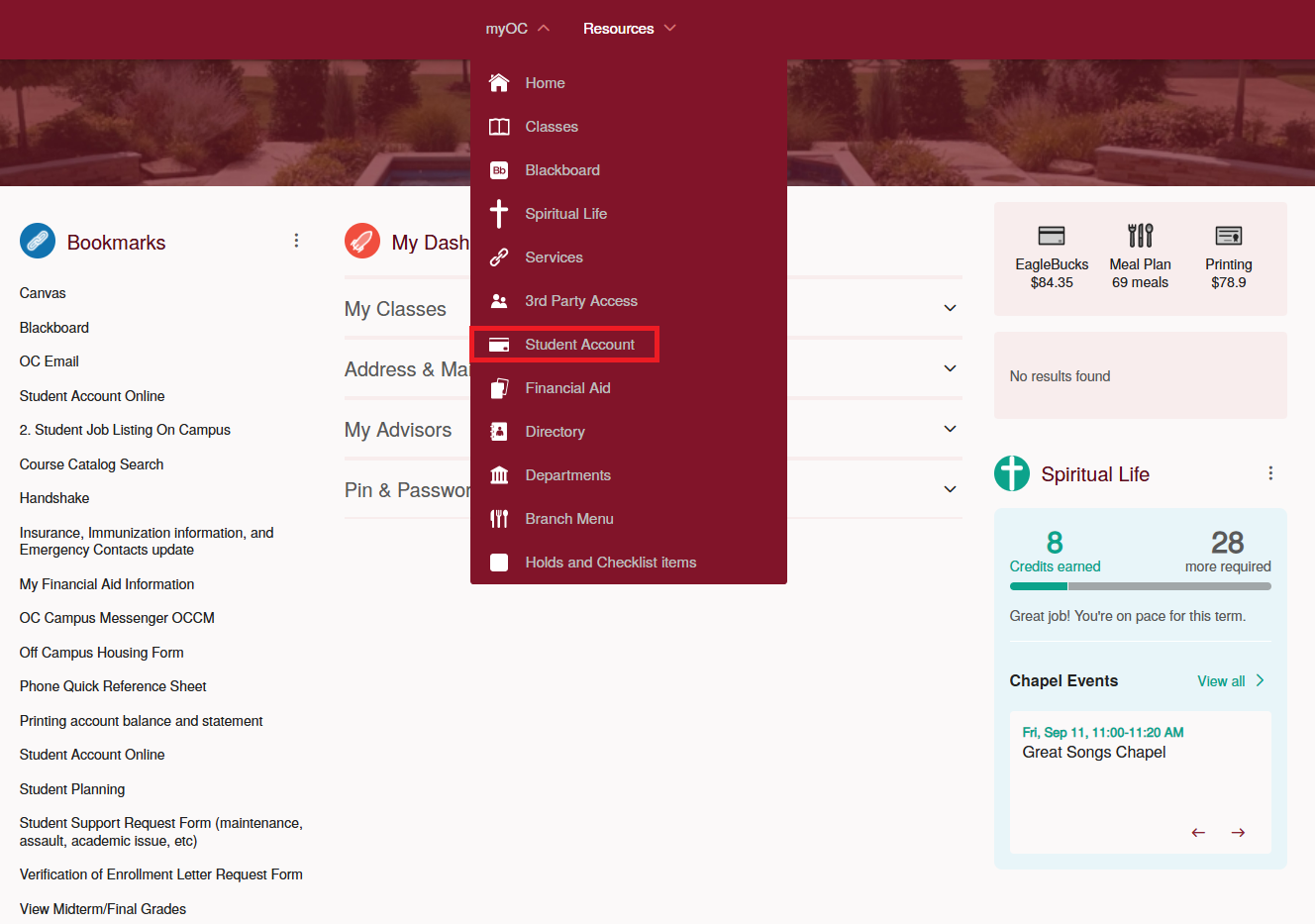Expand the Pin & Password section chevron
The image size is (1315, 924).
coord(951,489)
